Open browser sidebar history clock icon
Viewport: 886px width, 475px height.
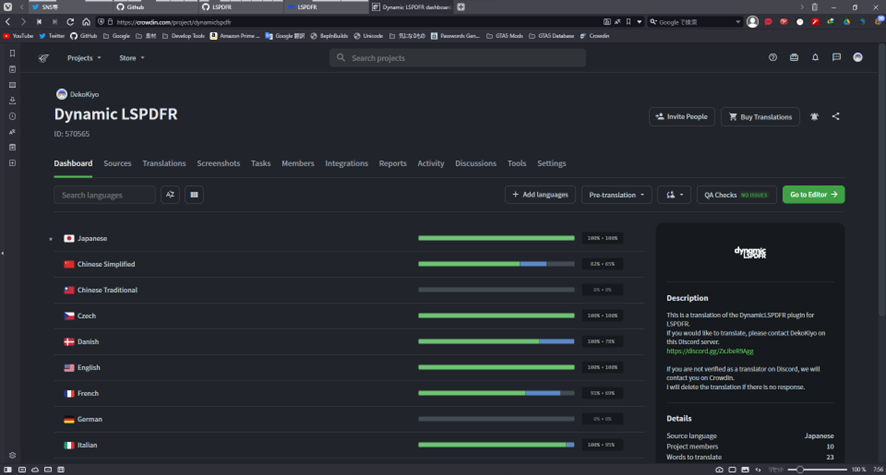12,116
